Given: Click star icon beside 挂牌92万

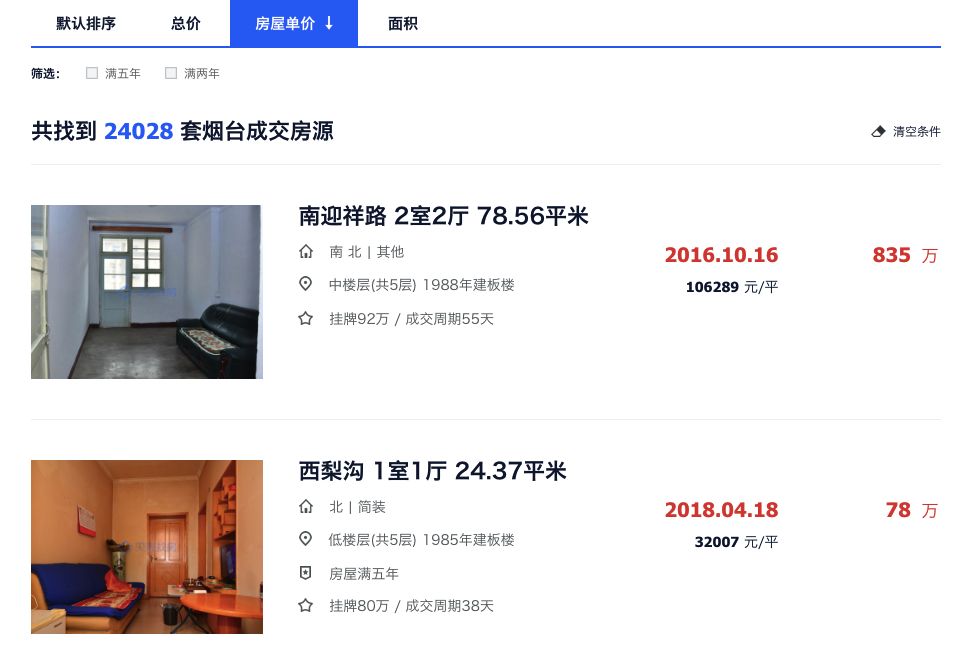Looking at the screenshot, I should (306, 319).
